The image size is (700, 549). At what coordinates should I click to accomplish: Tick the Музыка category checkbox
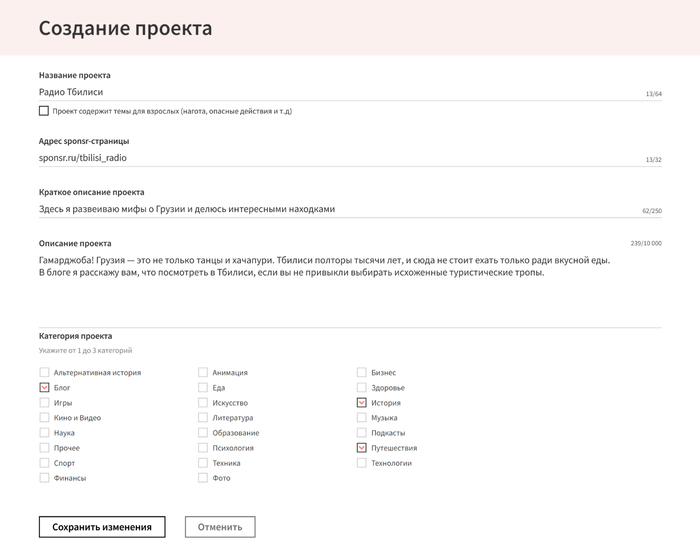pos(362,417)
